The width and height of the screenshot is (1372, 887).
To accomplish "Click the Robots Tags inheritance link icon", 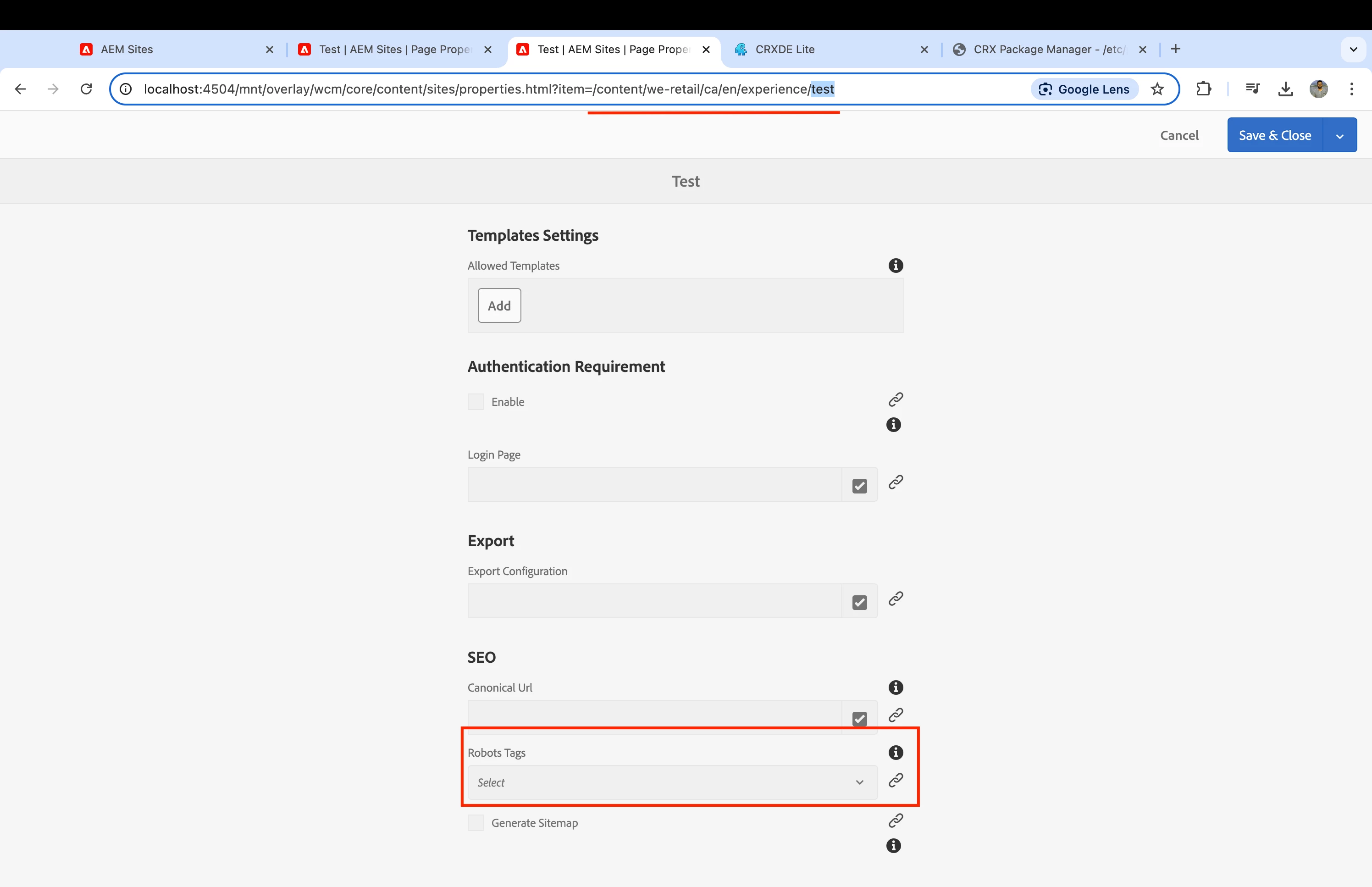I will [895, 780].
